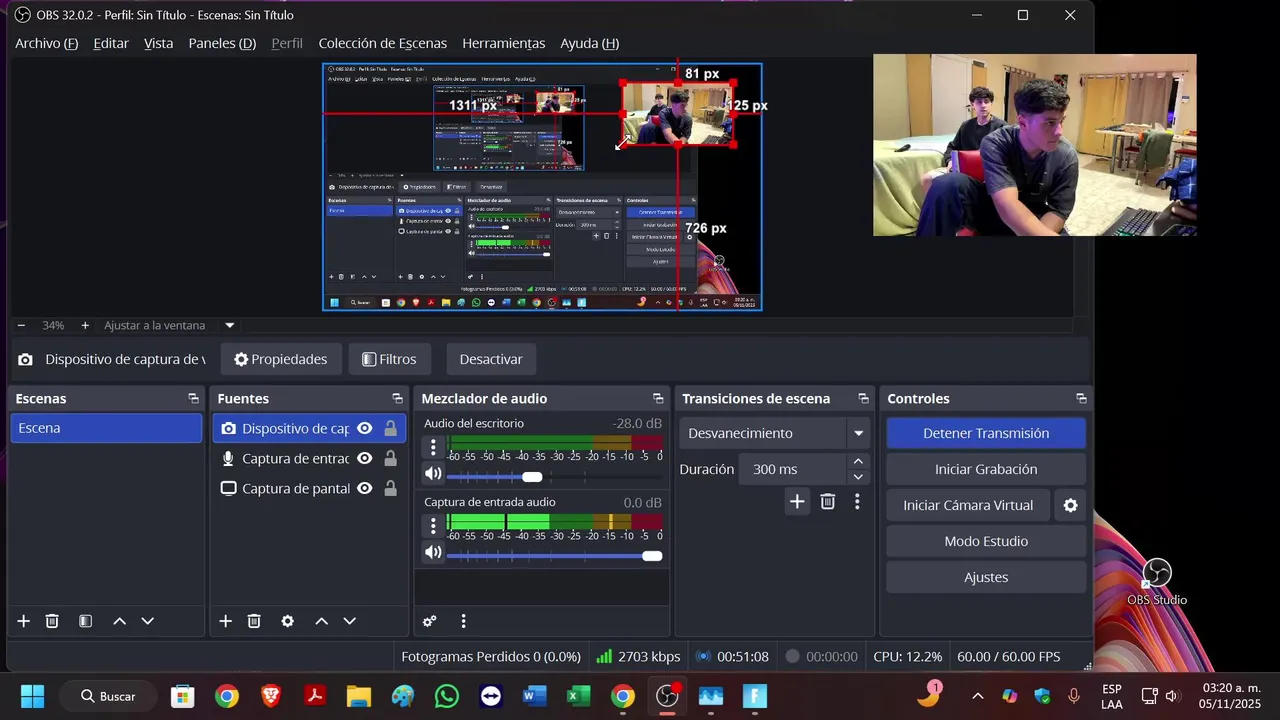This screenshot has height=720, width=1280.
Task: Open Ajustes settings button
Action: (x=986, y=577)
